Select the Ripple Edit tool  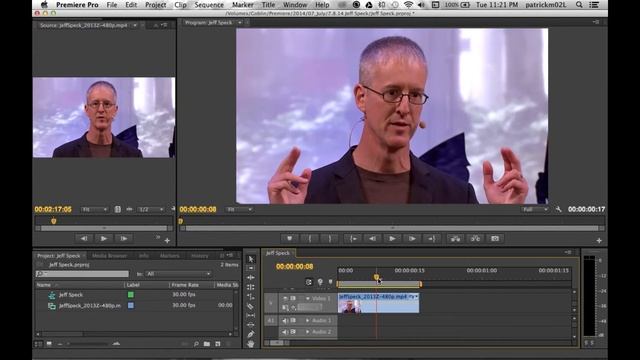tap(251, 278)
